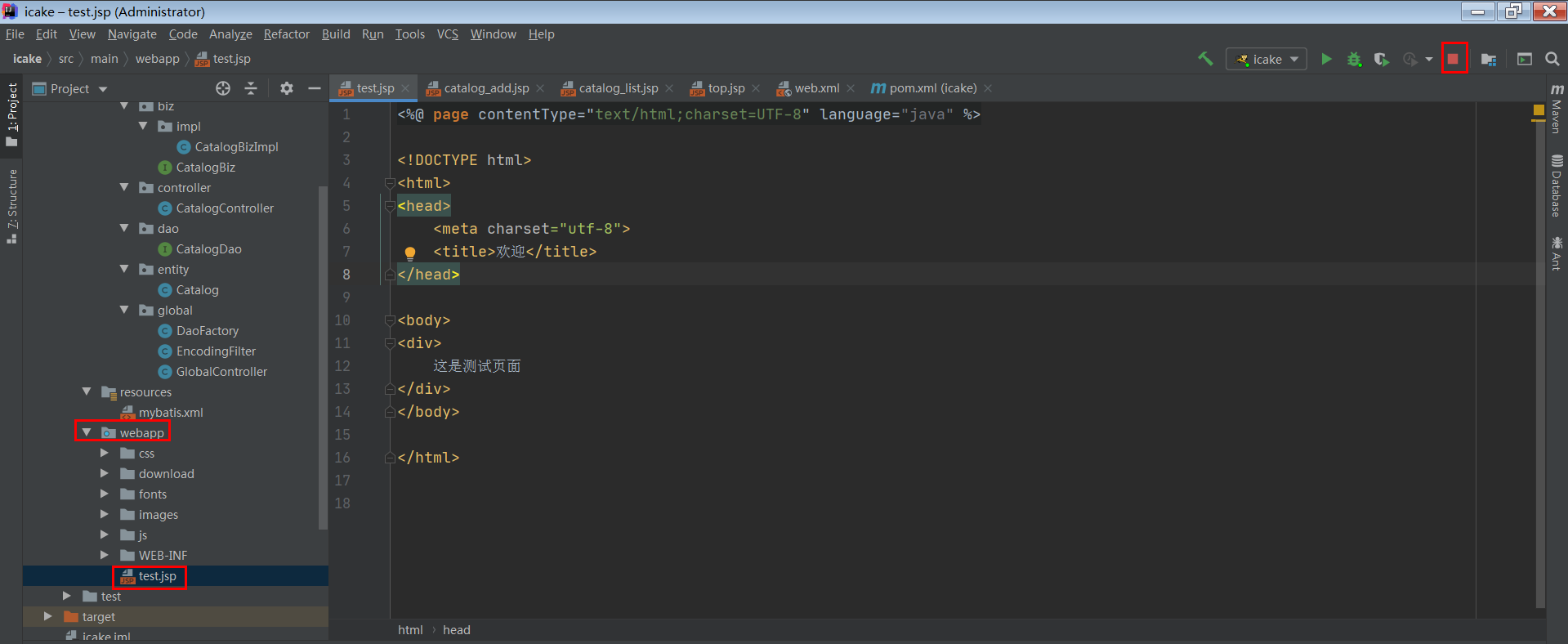Image resolution: width=1568 pixels, height=644 pixels.
Task: Locate current file in Project tree
Action: [223, 88]
